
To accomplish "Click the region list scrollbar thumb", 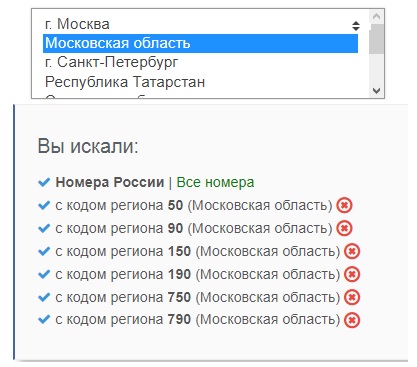I will pyautogui.click(x=376, y=39).
